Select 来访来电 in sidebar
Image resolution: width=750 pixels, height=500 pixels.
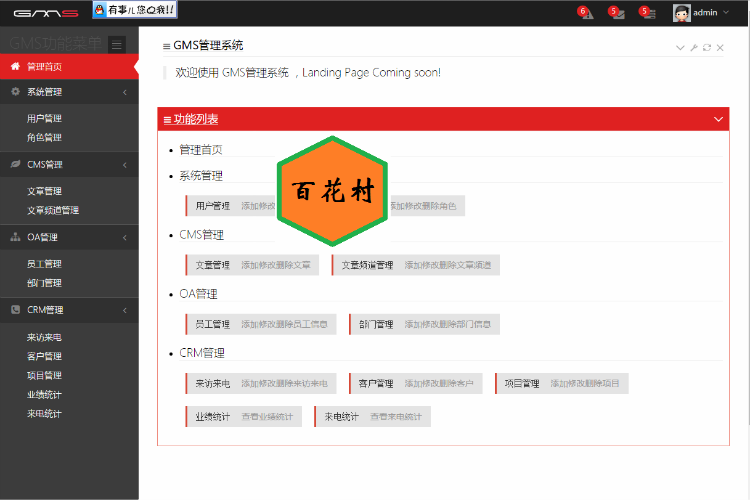tap(44, 337)
